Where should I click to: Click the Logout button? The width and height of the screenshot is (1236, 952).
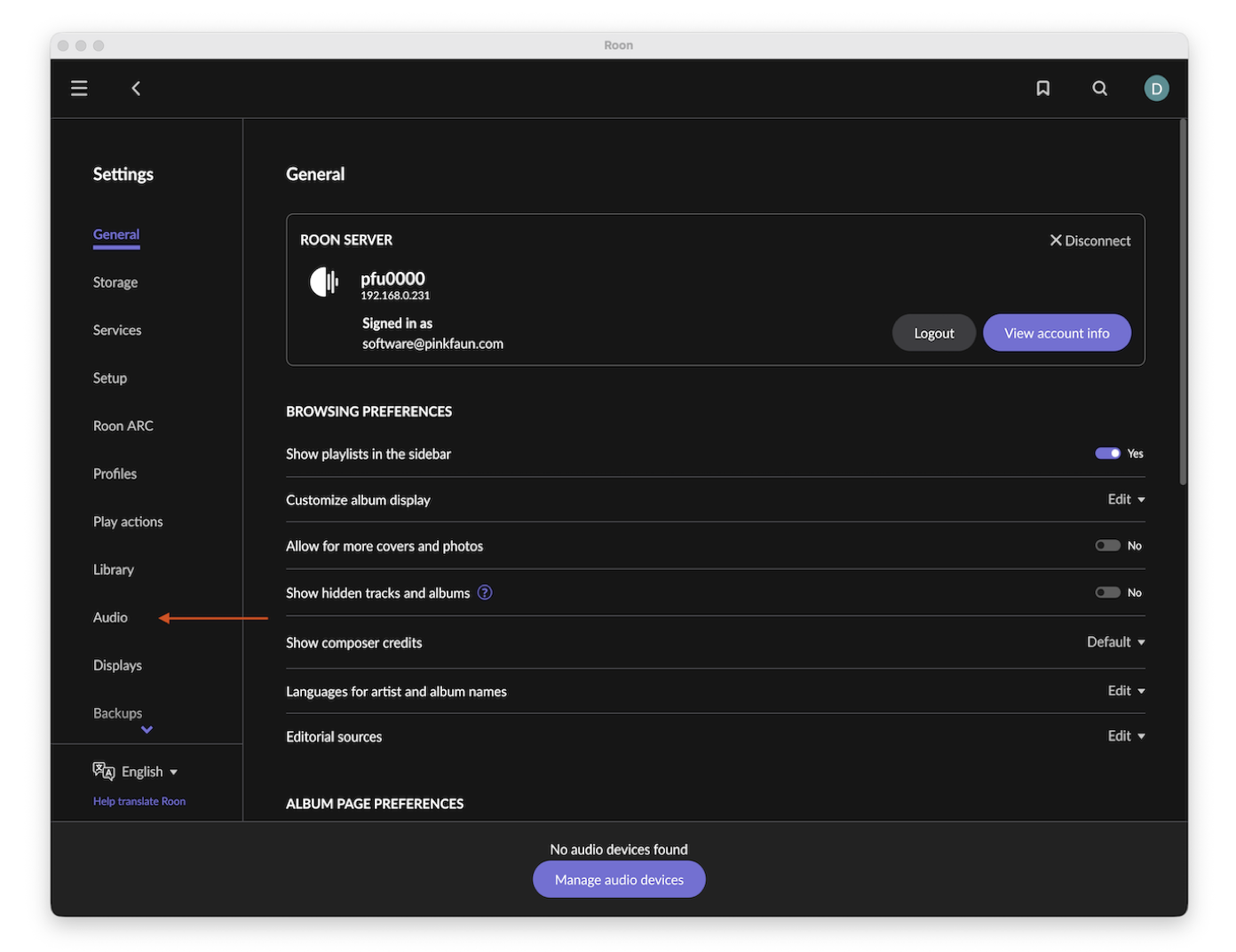934,333
